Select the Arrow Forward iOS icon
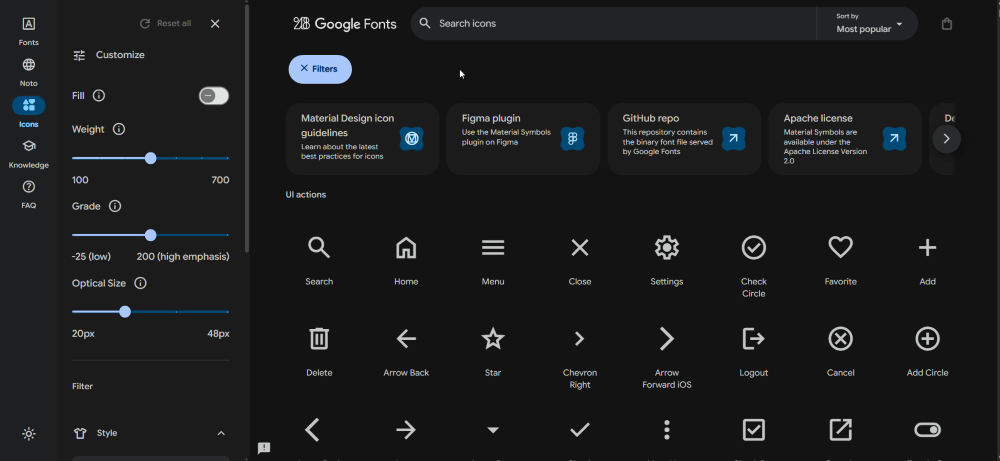 666,339
